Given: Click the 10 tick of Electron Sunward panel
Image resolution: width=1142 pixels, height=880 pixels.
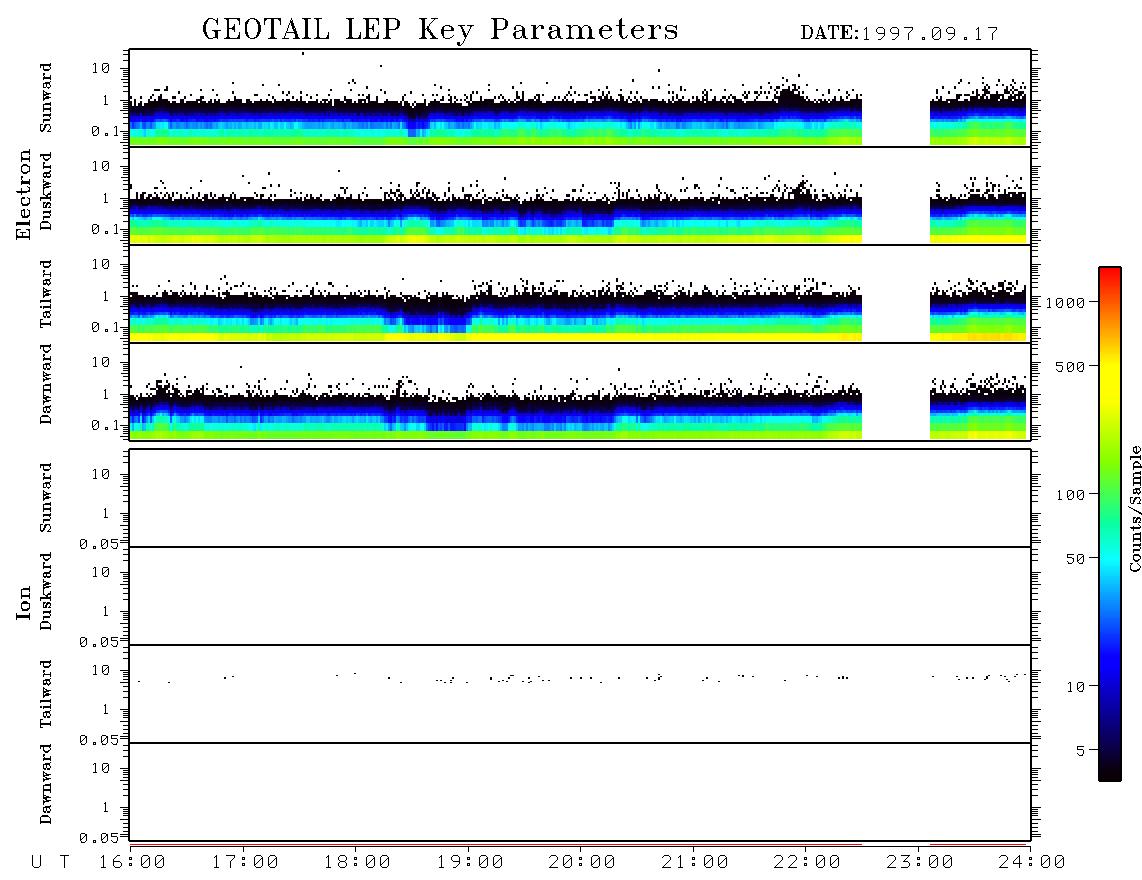Looking at the screenshot, I should (101, 68).
